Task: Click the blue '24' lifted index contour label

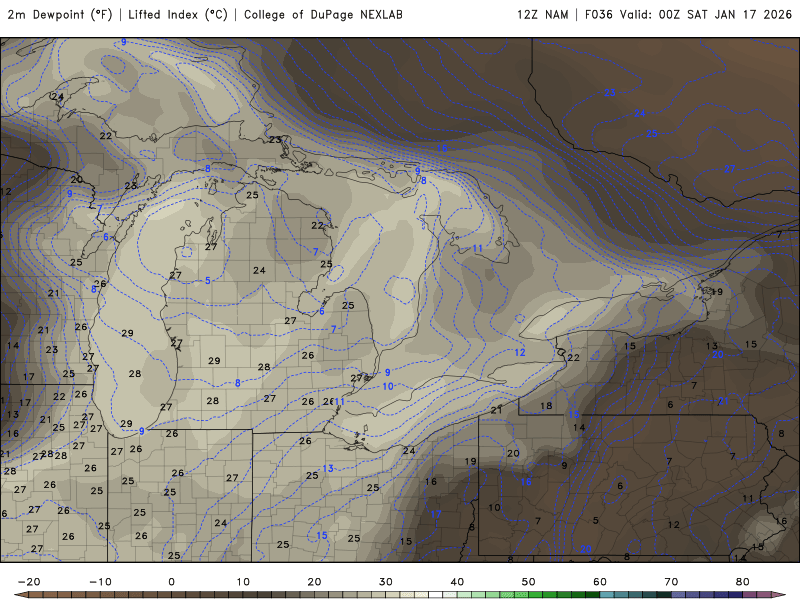Action: [640, 113]
